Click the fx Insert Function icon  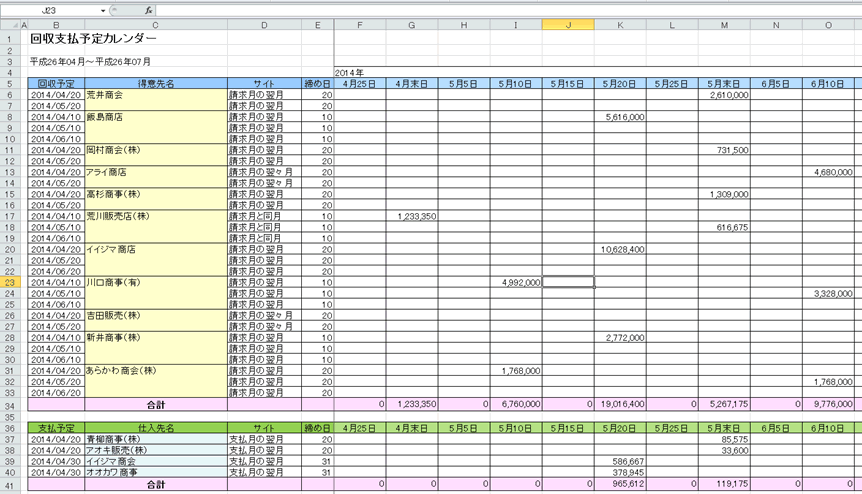(x=149, y=9)
